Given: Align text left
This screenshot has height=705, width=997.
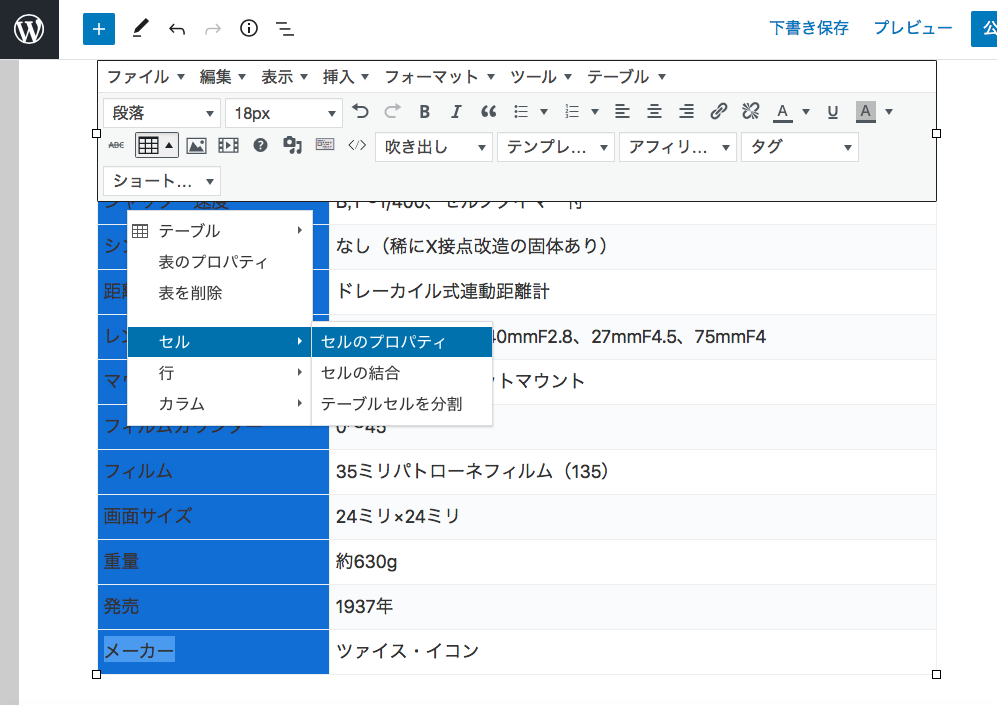Looking at the screenshot, I should pos(622,112).
